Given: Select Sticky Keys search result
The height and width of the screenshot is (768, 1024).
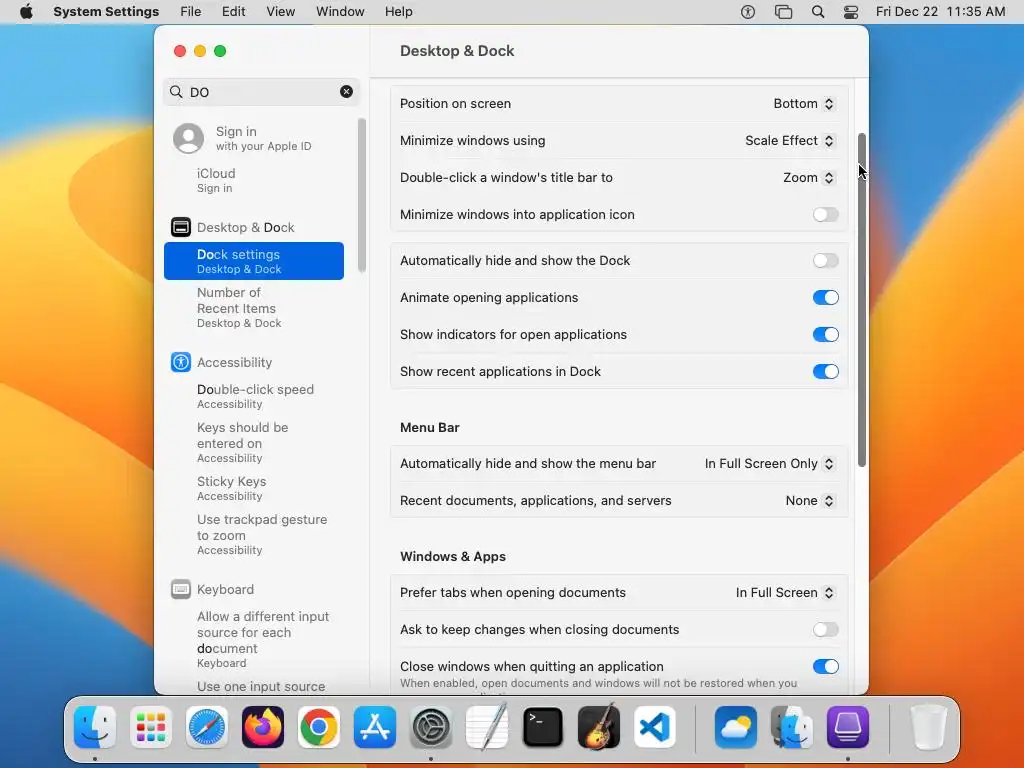Looking at the screenshot, I should coord(254,488).
